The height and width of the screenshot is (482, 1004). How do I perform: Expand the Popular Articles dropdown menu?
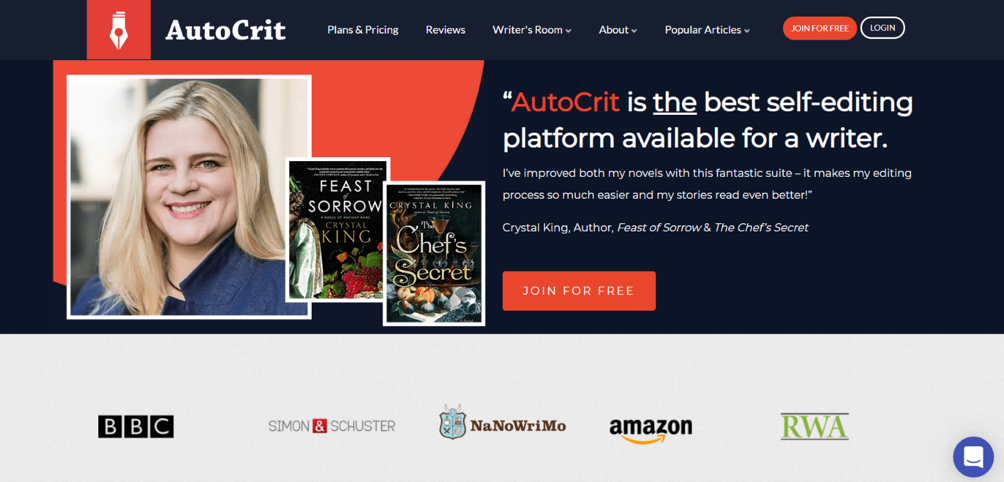(x=707, y=29)
